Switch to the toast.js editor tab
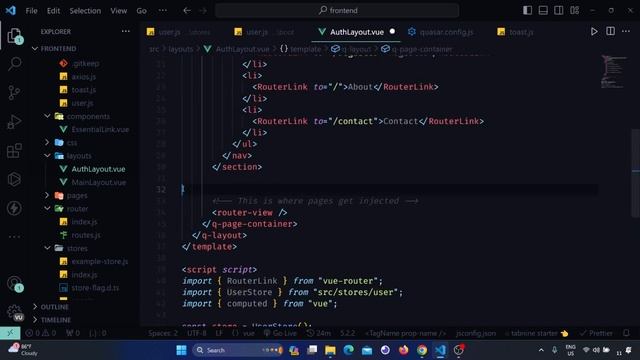This screenshot has width=640, height=360. [516, 32]
